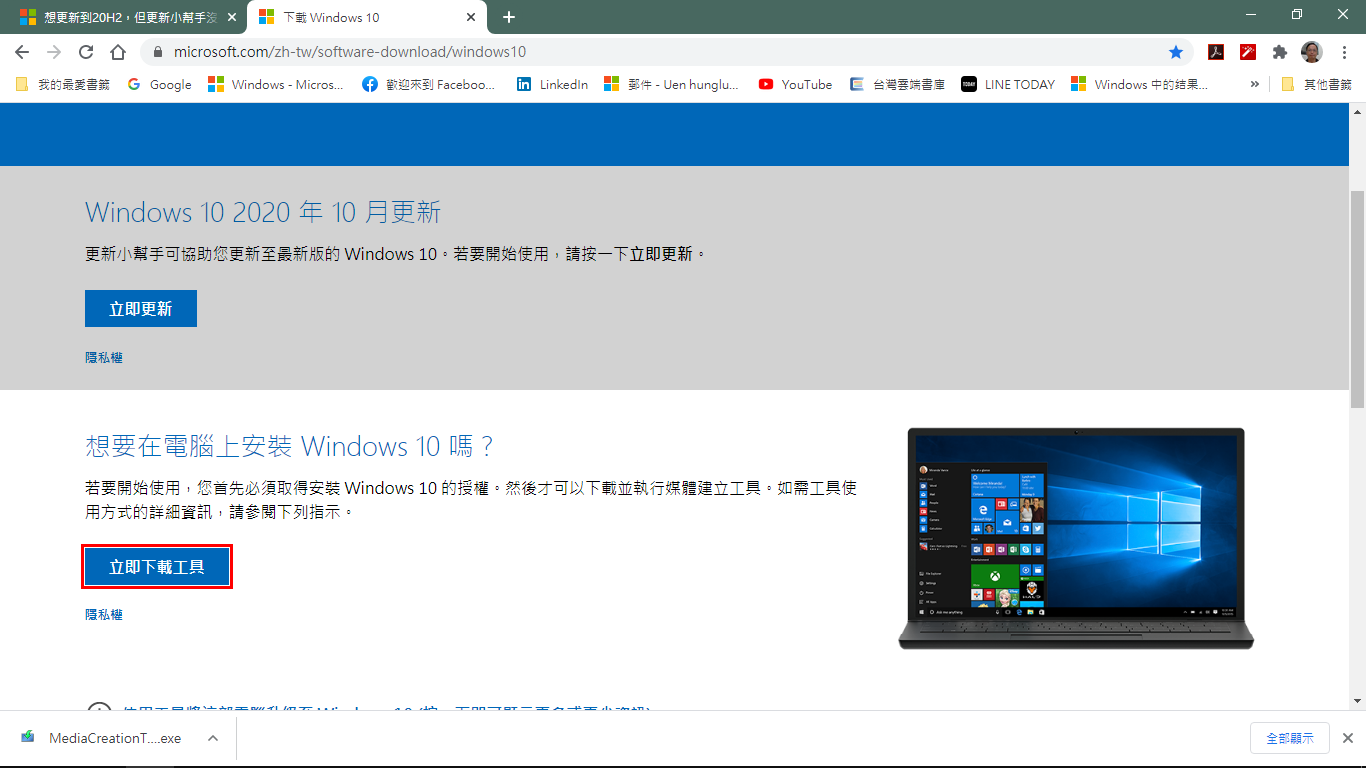Click the scrollbar up arrow
The image size is (1366, 768).
click(1357, 110)
